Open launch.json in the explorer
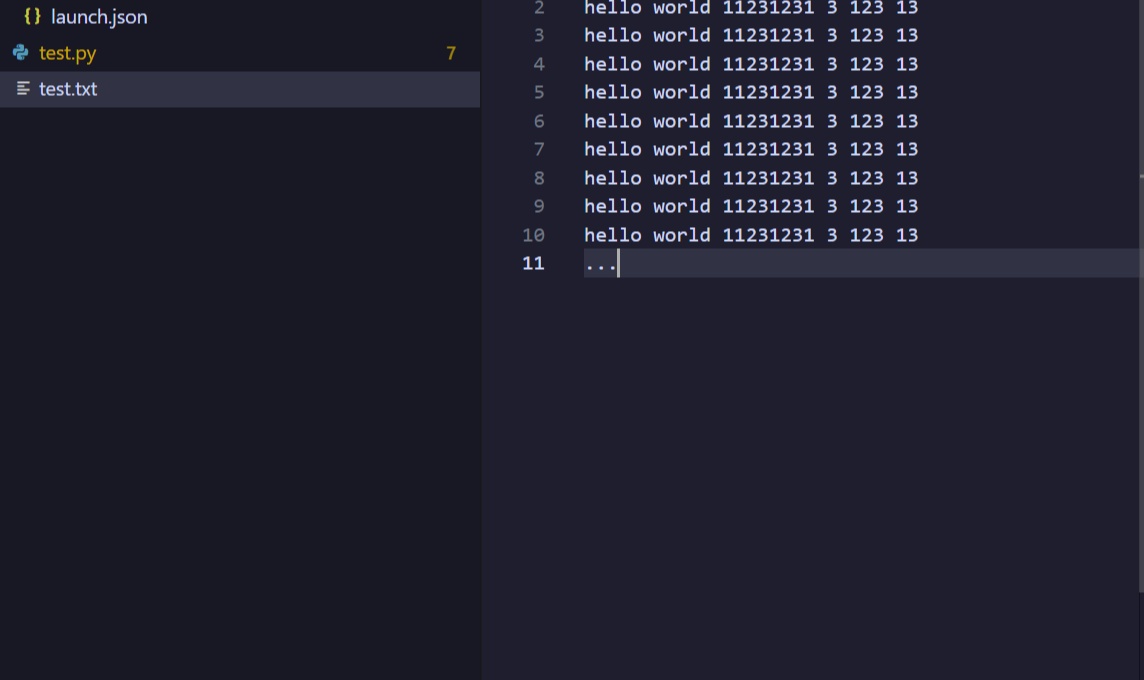The height and width of the screenshot is (680, 1144). 98,17
